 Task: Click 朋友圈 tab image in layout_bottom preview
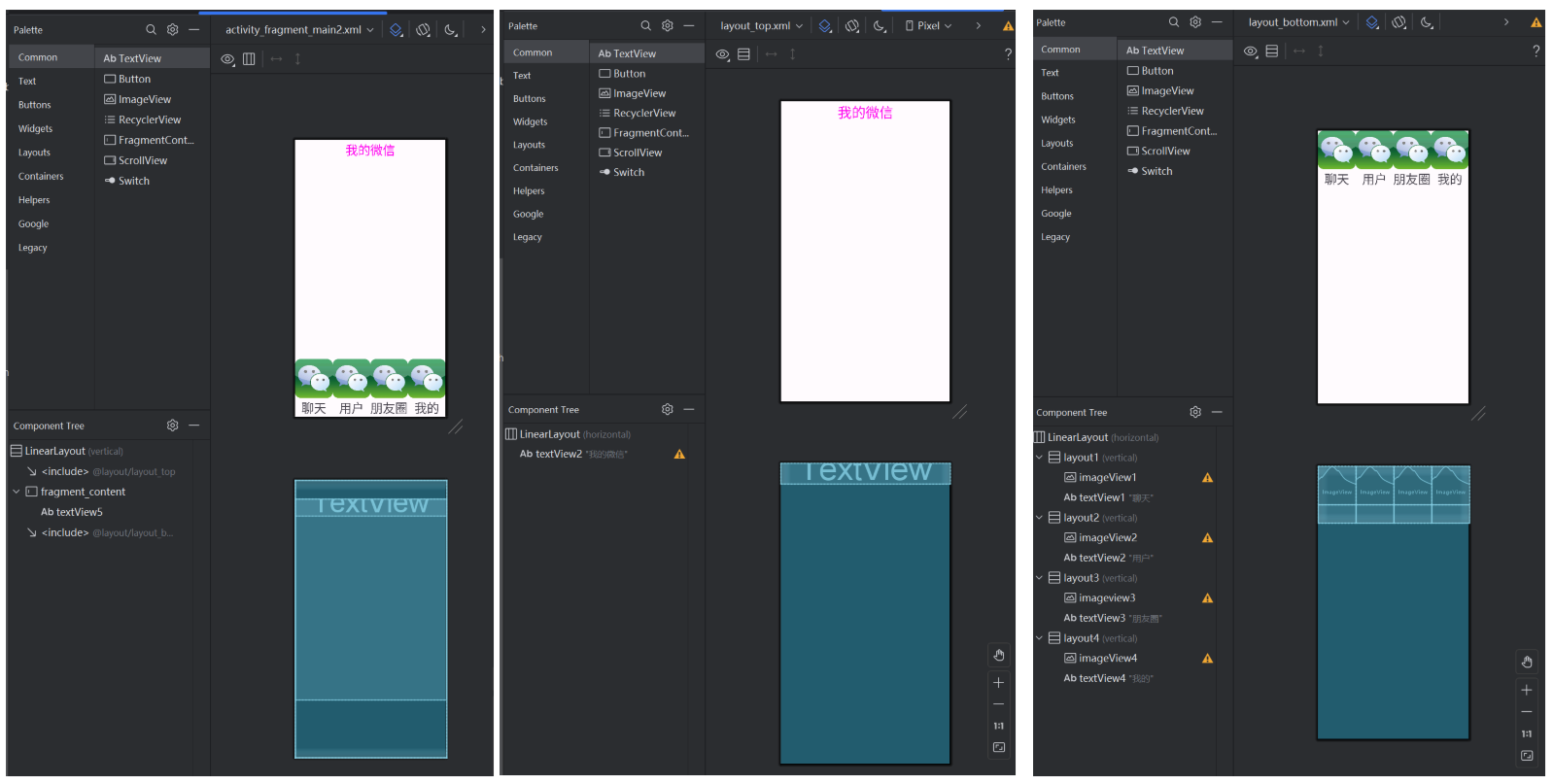coord(1412,152)
